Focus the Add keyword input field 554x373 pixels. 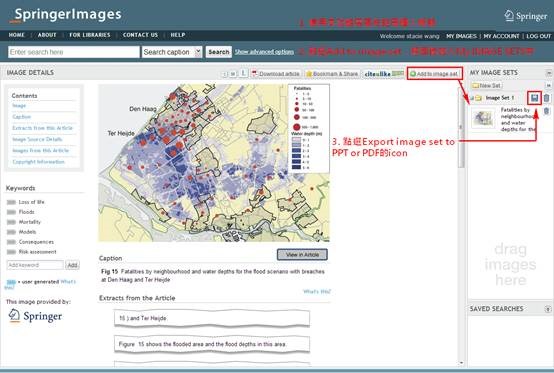(x=35, y=265)
